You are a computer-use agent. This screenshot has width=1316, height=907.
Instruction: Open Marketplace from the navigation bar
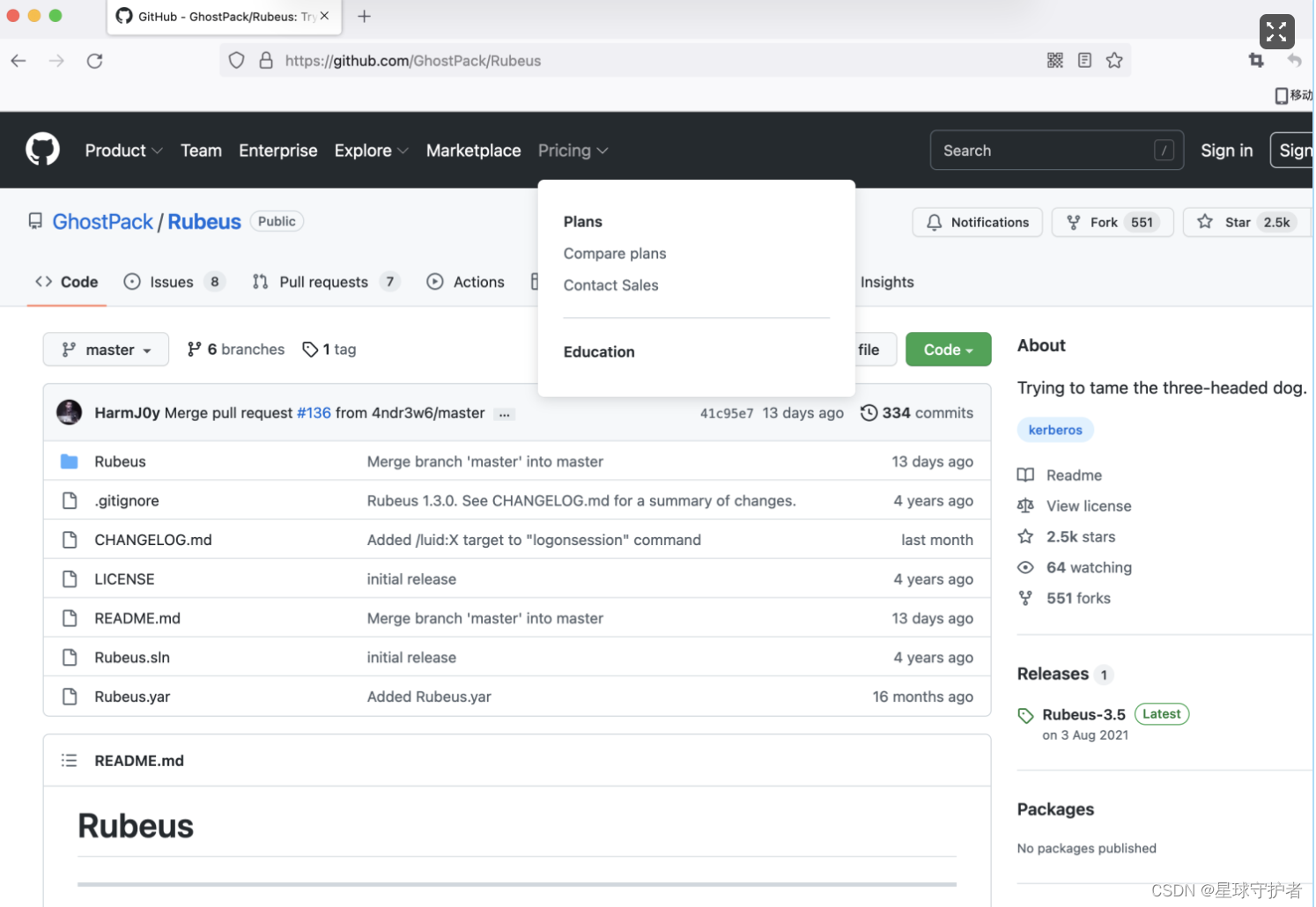[473, 151]
